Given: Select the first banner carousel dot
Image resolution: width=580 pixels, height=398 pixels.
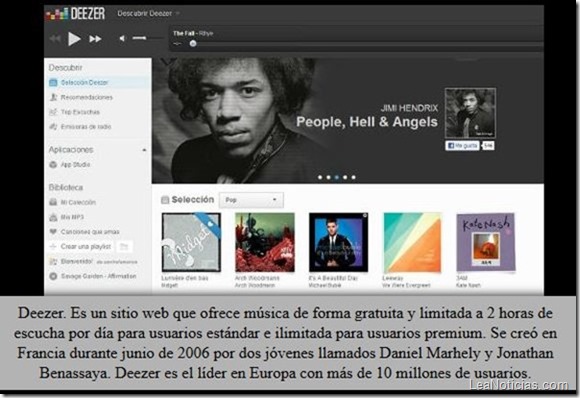Looking at the screenshot, I should point(320,178).
